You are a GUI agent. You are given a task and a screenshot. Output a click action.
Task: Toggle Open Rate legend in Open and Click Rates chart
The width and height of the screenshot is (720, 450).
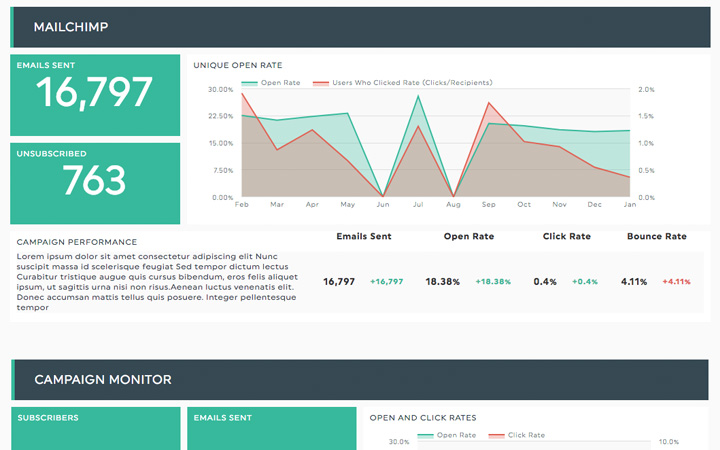tap(447, 435)
